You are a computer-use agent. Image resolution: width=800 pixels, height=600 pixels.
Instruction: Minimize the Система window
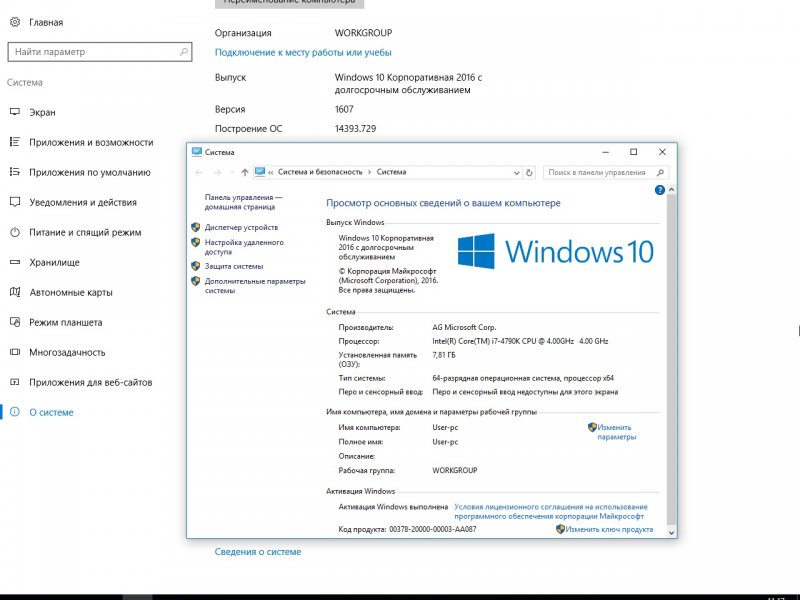(x=606, y=152)
